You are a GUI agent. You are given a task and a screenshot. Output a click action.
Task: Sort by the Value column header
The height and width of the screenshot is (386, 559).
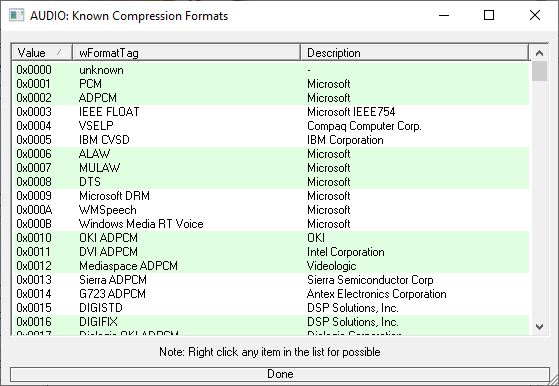42,53
